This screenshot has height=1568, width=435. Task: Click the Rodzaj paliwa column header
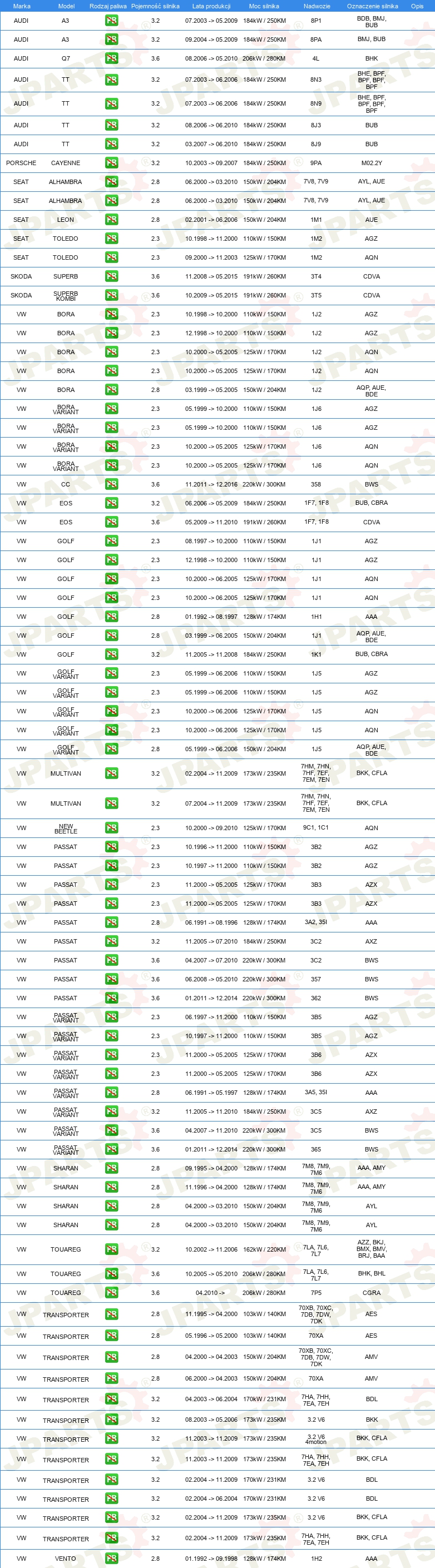point(108,6)
